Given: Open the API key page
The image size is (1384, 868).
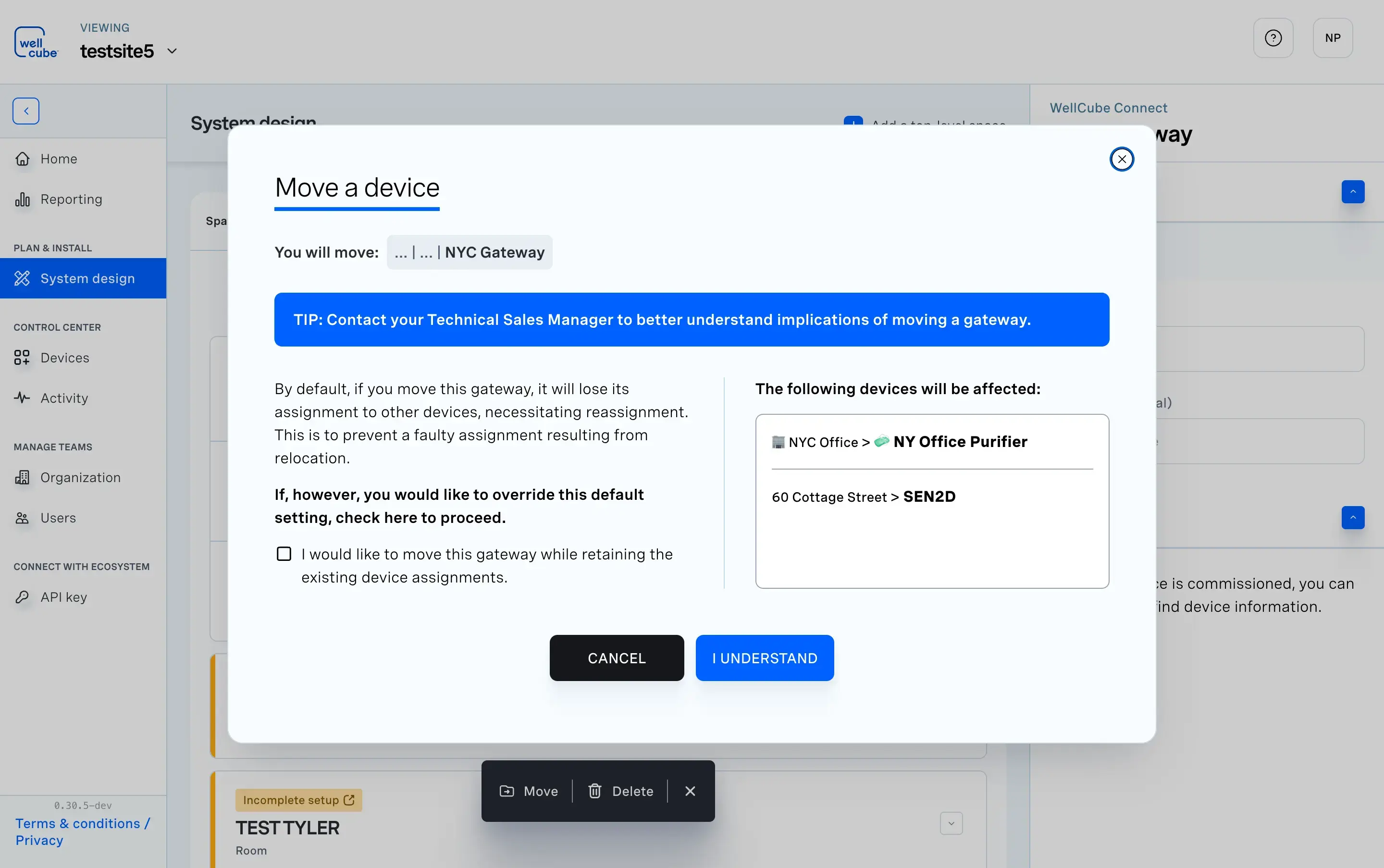Looking at the screenshot, I should point(64,597).
